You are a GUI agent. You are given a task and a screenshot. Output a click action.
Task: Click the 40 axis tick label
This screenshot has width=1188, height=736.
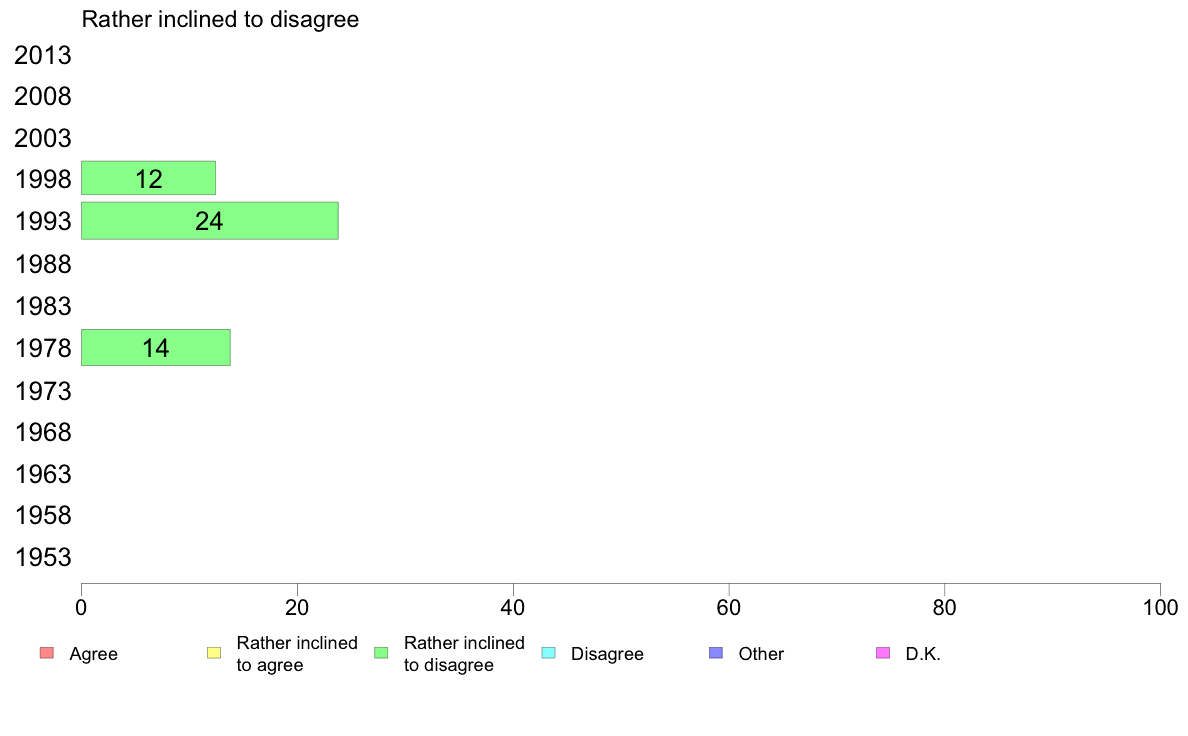point(513,608)
